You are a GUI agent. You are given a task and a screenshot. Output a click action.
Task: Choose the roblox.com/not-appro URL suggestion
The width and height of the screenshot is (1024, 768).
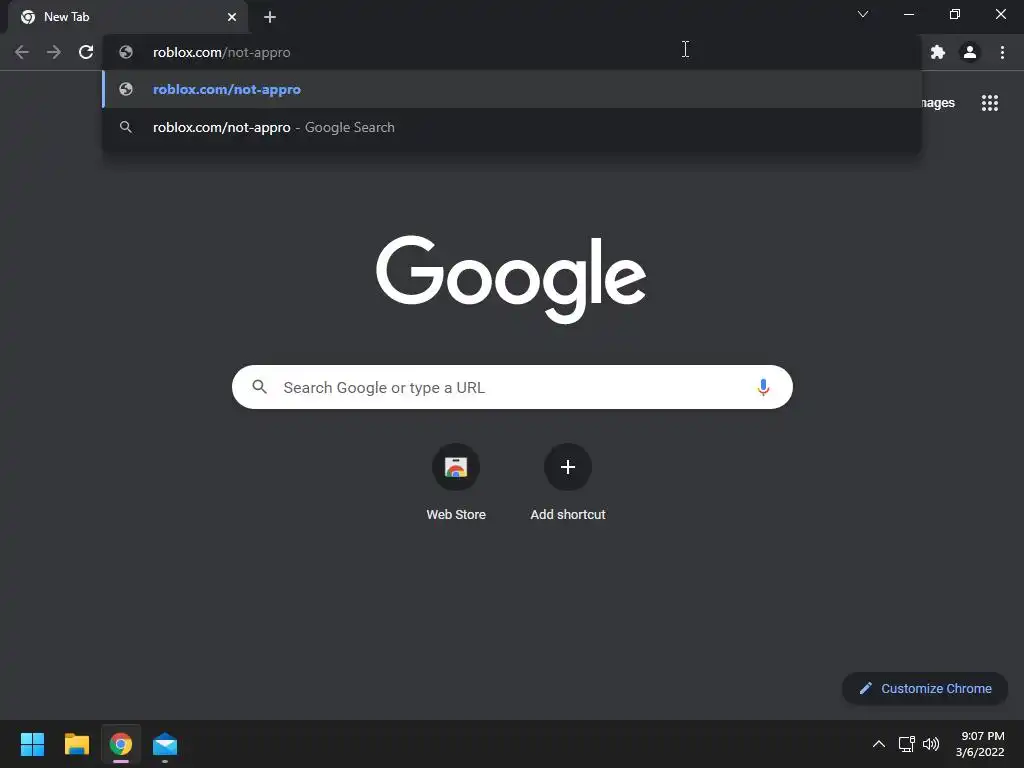[x=512, y=89]
